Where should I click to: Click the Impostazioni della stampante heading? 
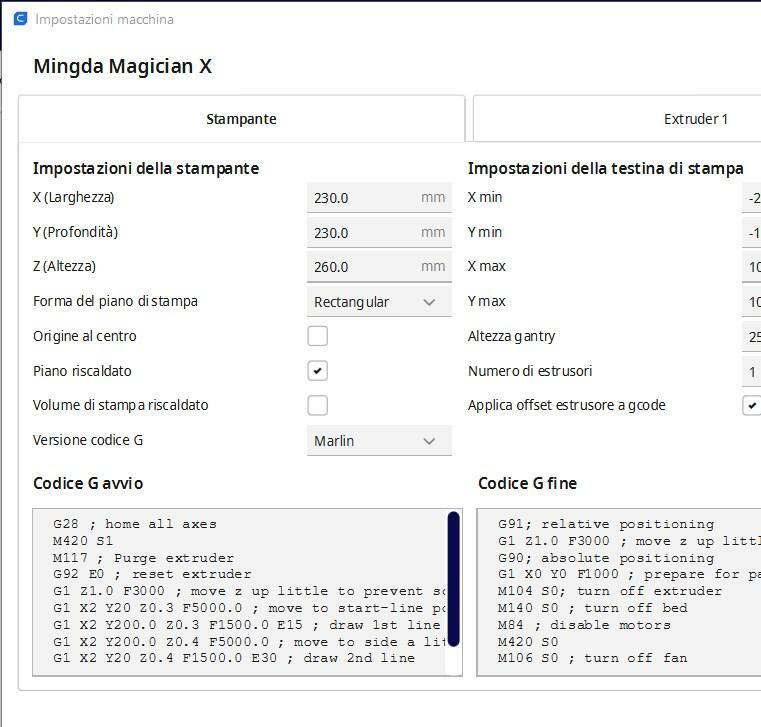(x=146, y=168)
